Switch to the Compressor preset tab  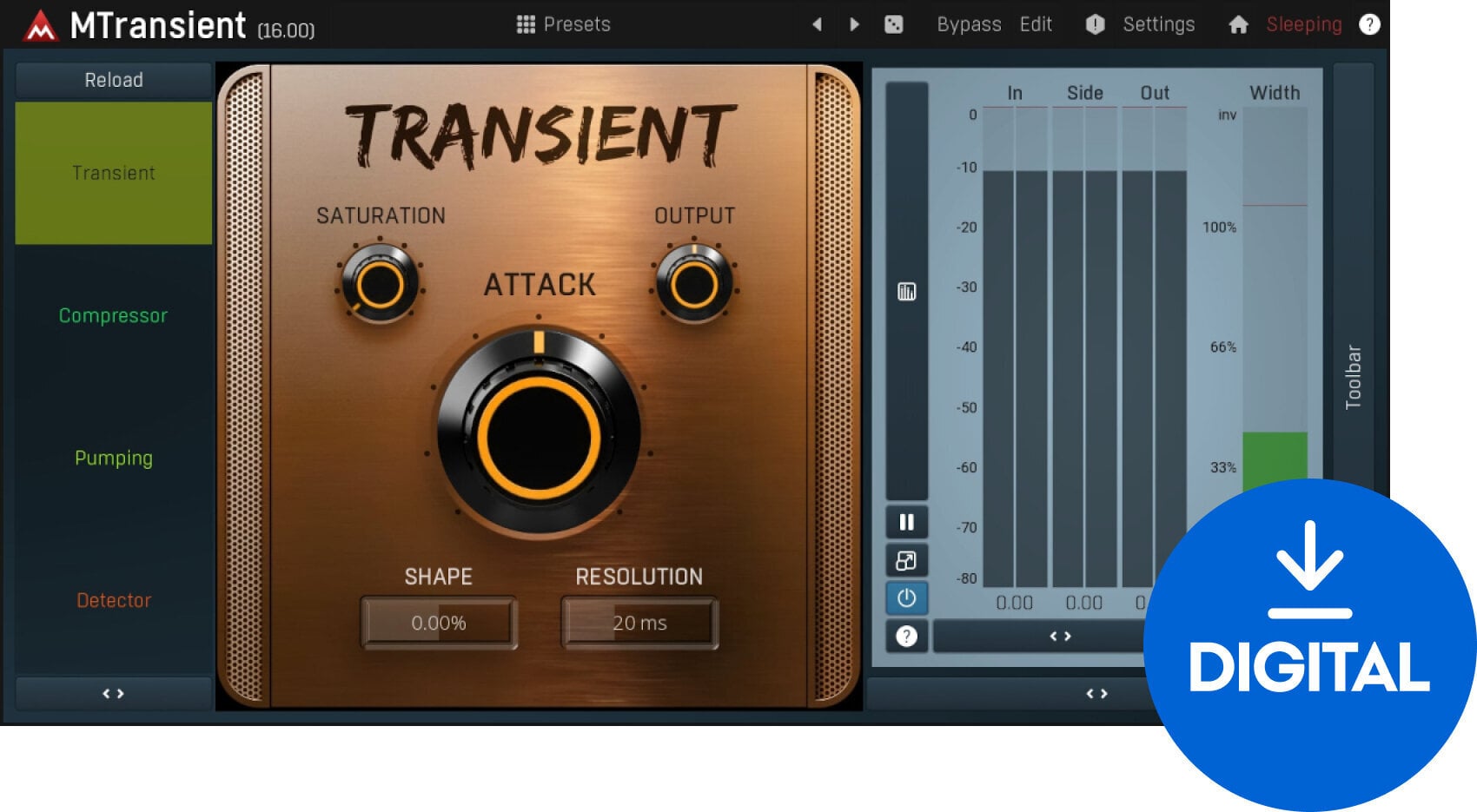click(x=112, y=316)
